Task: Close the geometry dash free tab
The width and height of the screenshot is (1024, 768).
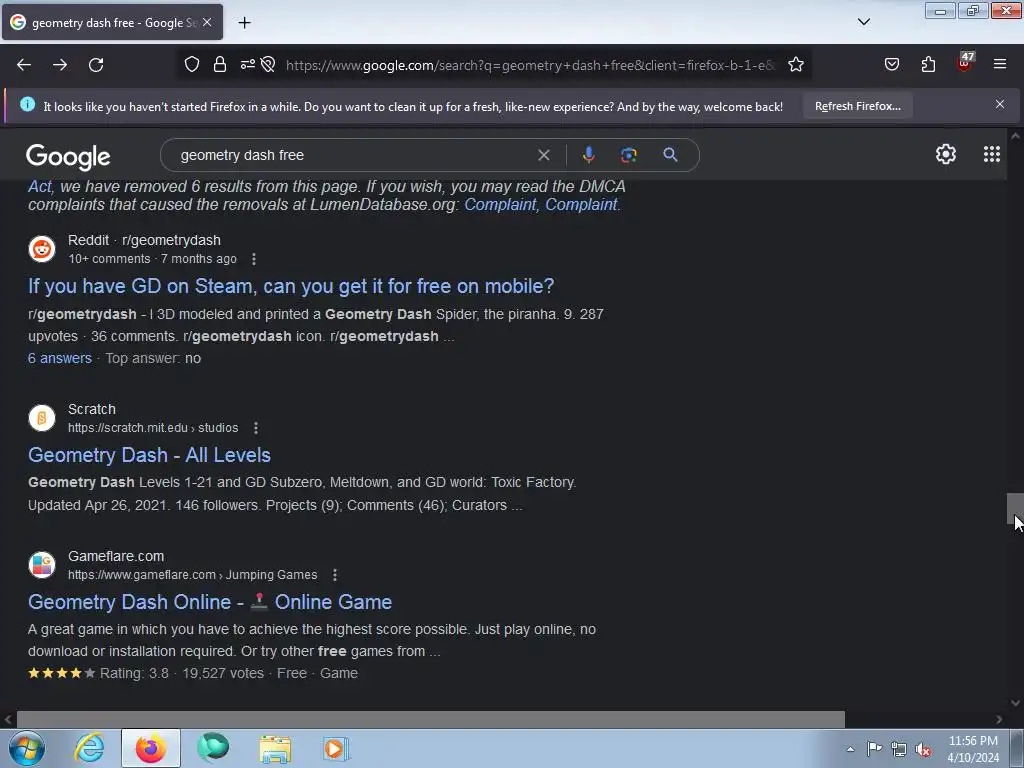Action: pos(207,22)
